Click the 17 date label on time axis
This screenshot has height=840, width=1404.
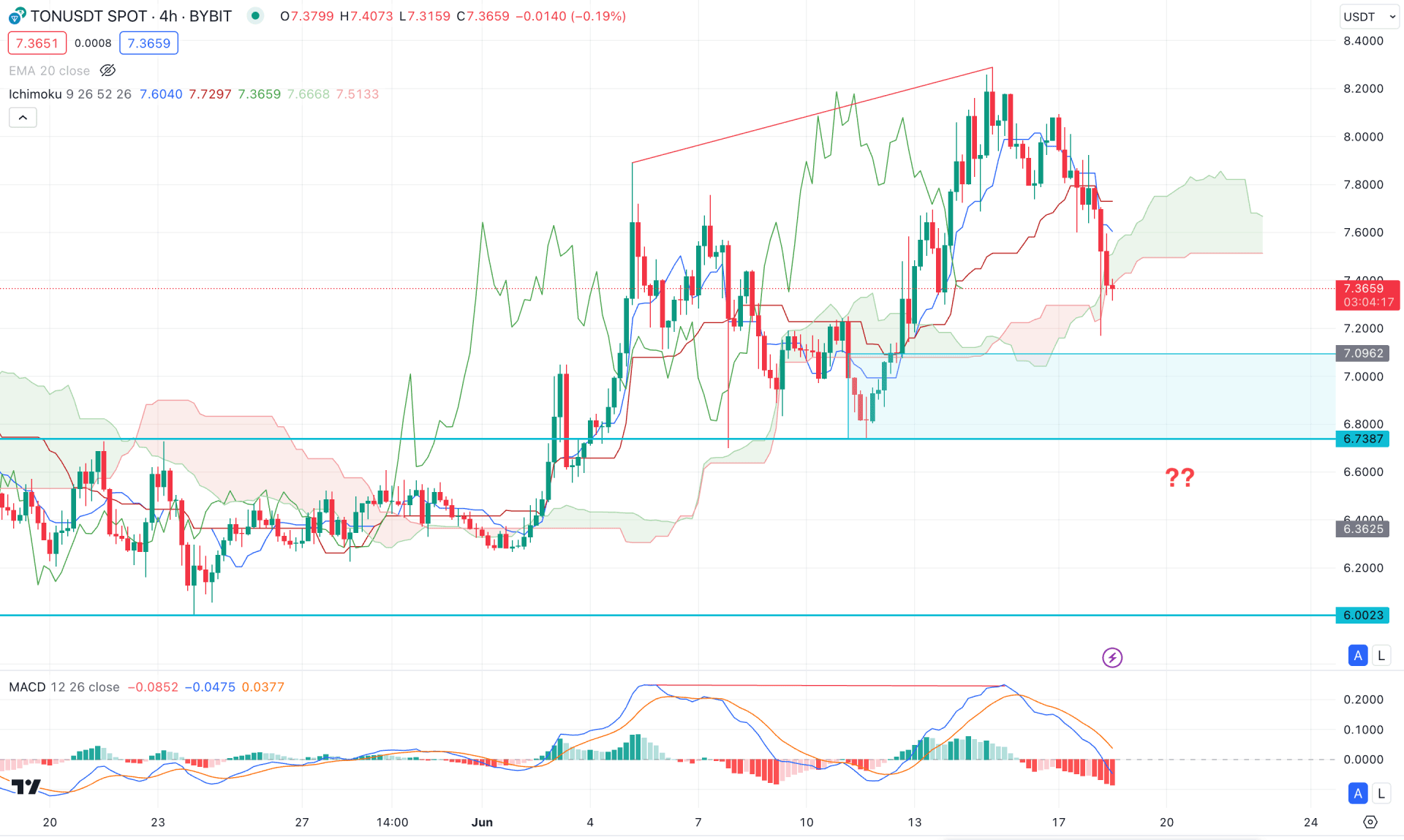(x=1058, y=822)
